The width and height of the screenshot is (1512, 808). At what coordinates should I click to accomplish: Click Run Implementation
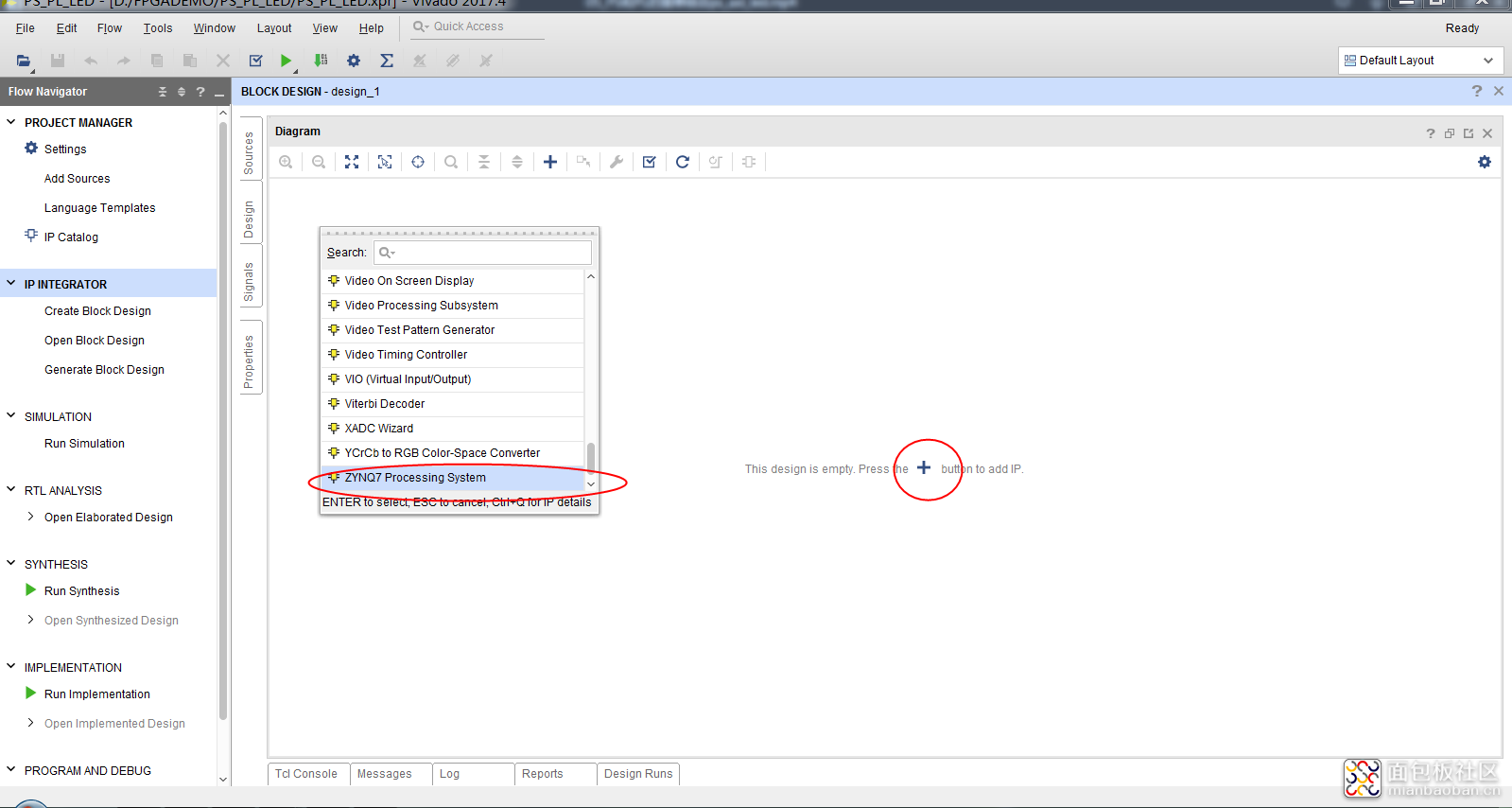click(x=97, y=694)
